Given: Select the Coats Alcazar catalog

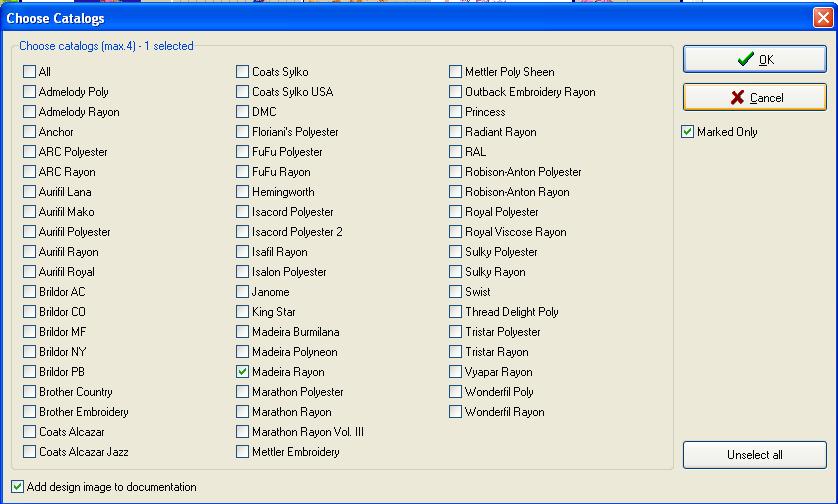Looking at the screenshot, I should click(29, 431).
